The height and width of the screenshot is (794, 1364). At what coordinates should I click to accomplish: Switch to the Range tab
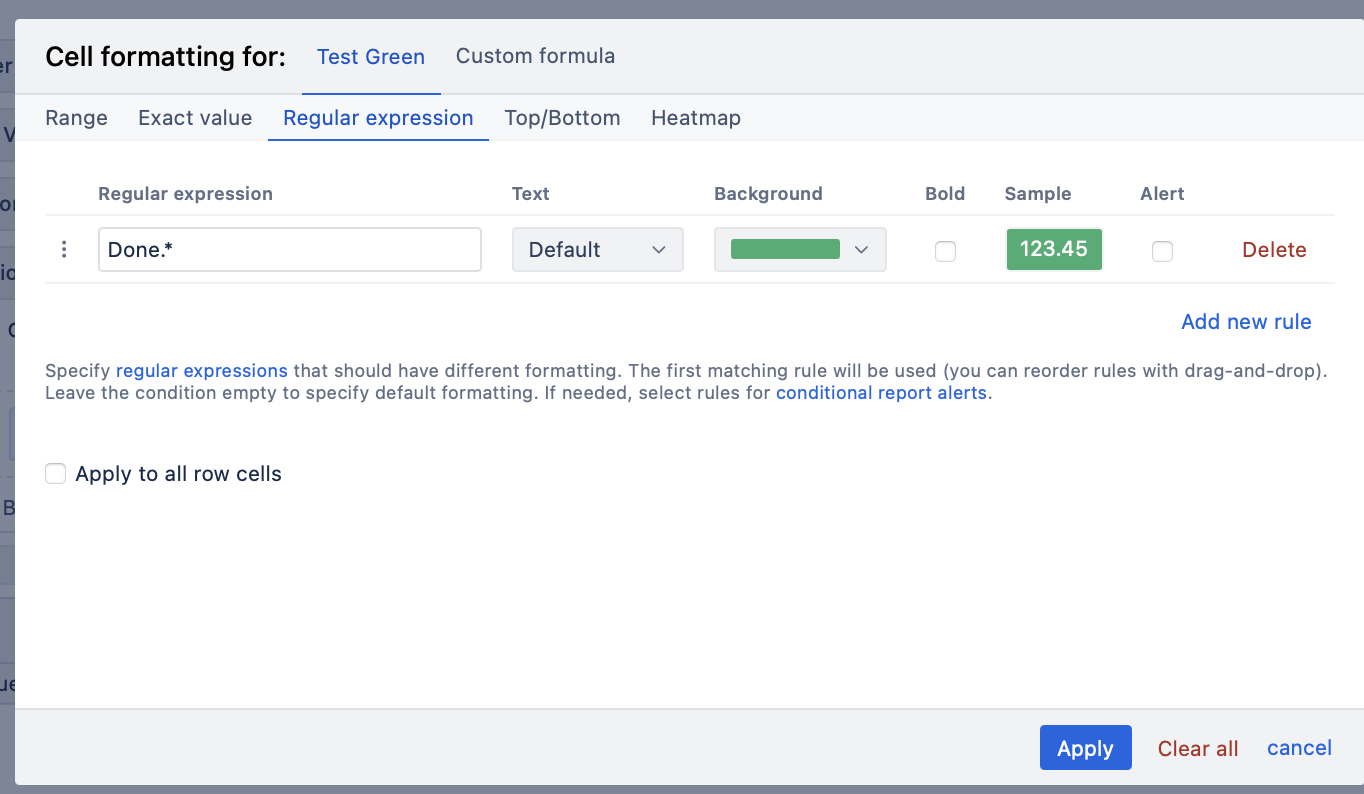click(x=76, y=118)
